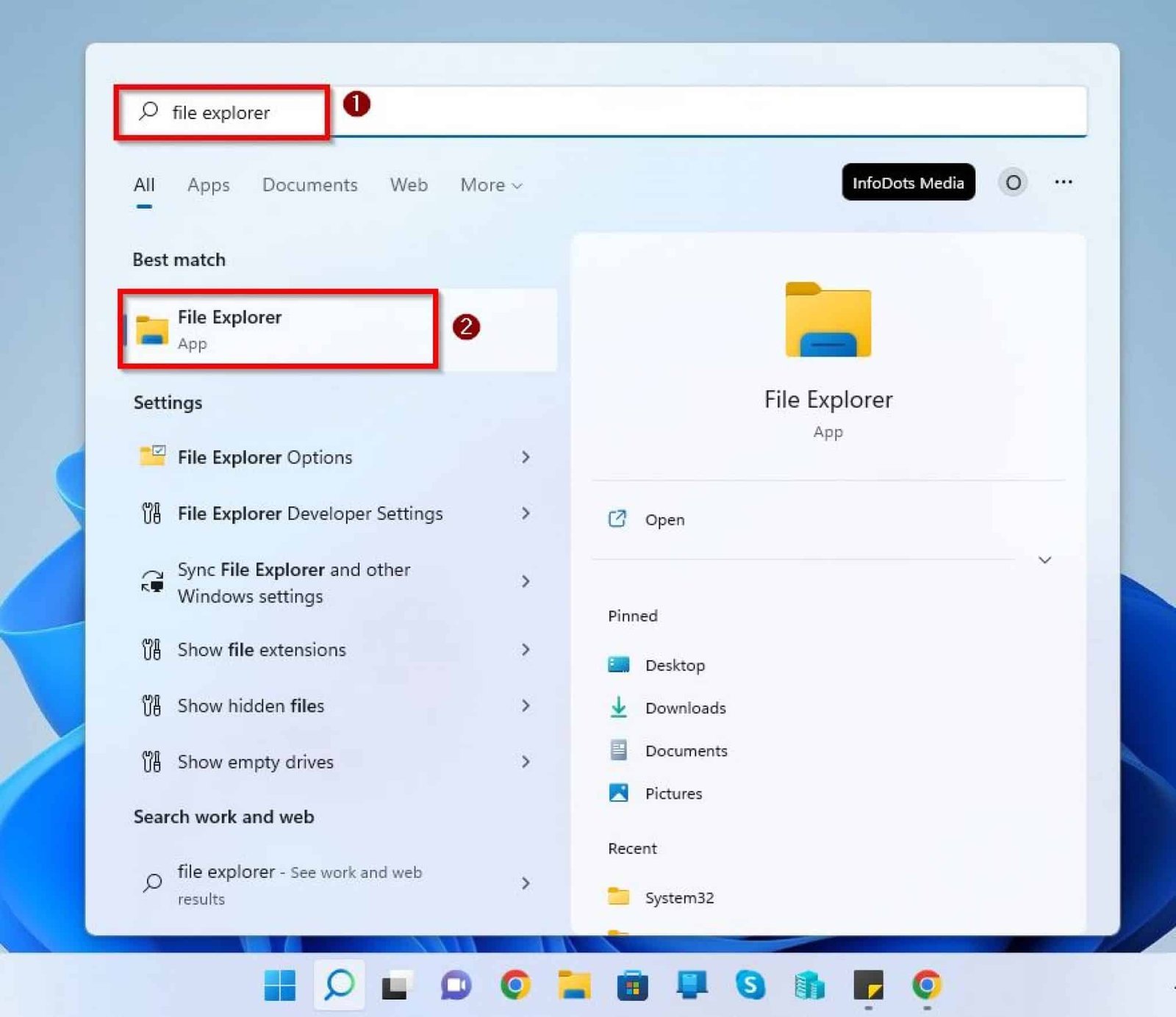1176x1017 pixels.
Task: Expand File Explorer Developer Settings chevron
Action: [526, 513]
